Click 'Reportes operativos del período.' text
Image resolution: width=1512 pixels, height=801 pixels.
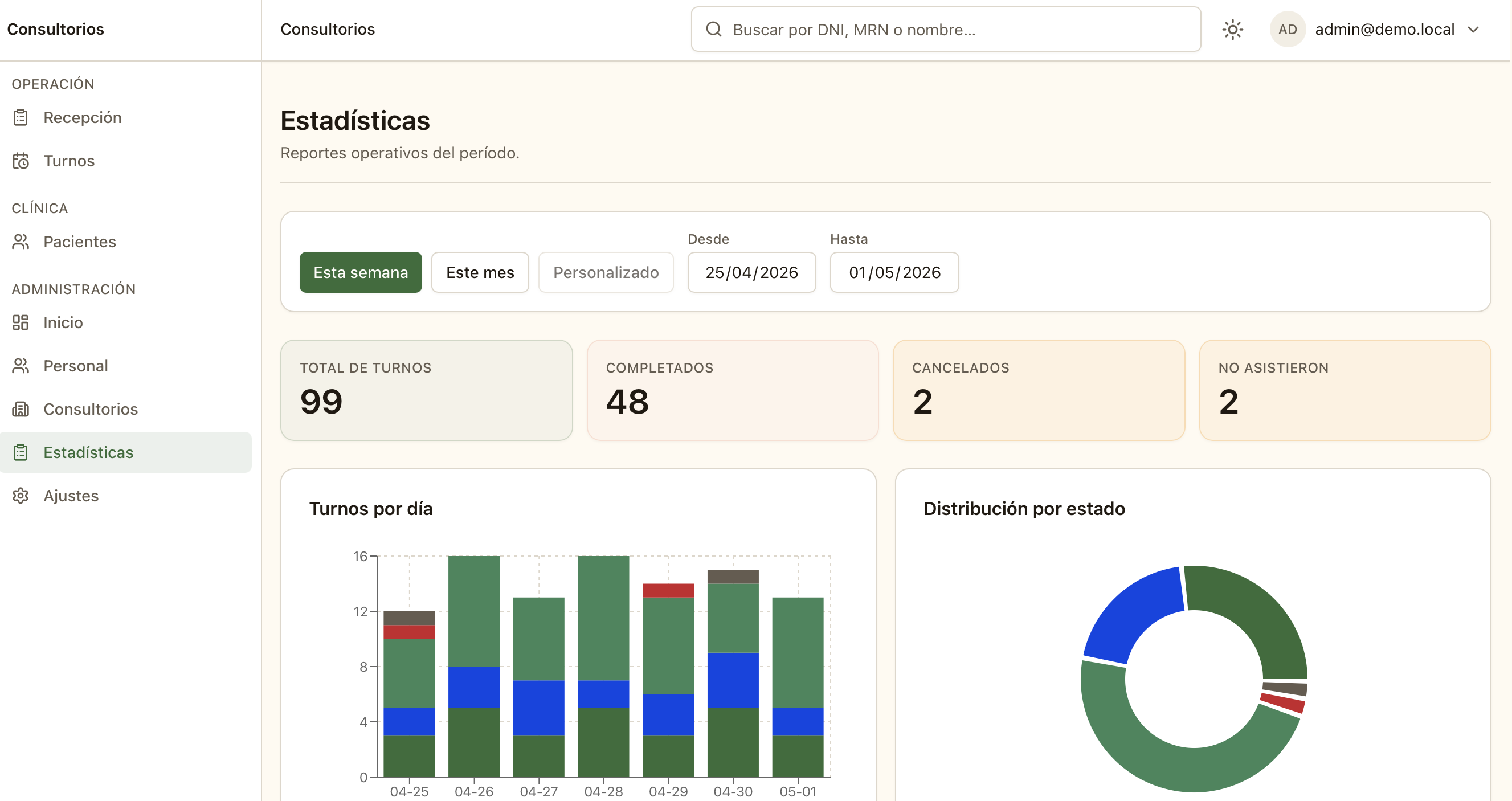click(x=400, y=153)
